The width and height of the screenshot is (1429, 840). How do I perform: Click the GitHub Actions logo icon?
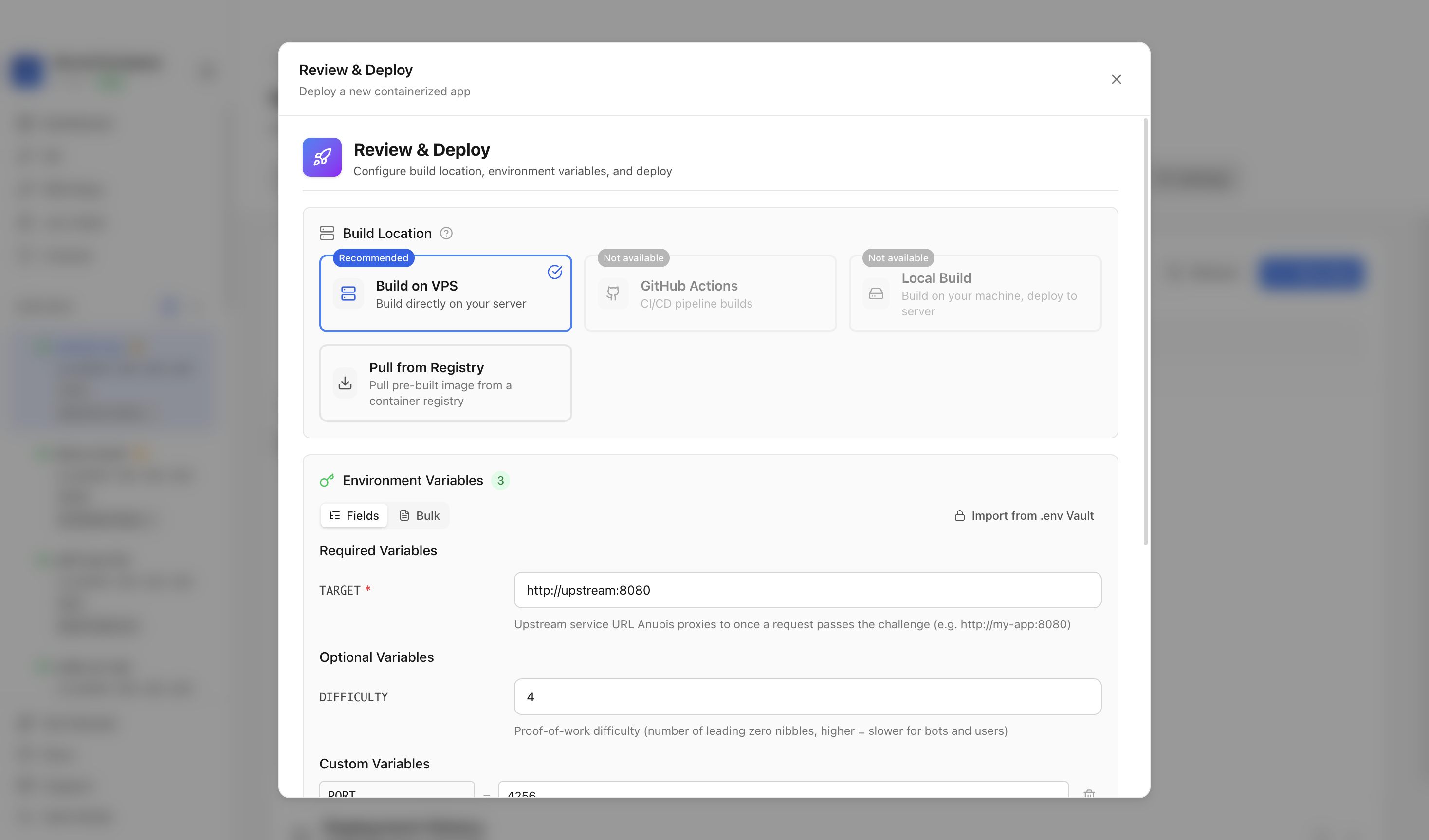point(613,293)
